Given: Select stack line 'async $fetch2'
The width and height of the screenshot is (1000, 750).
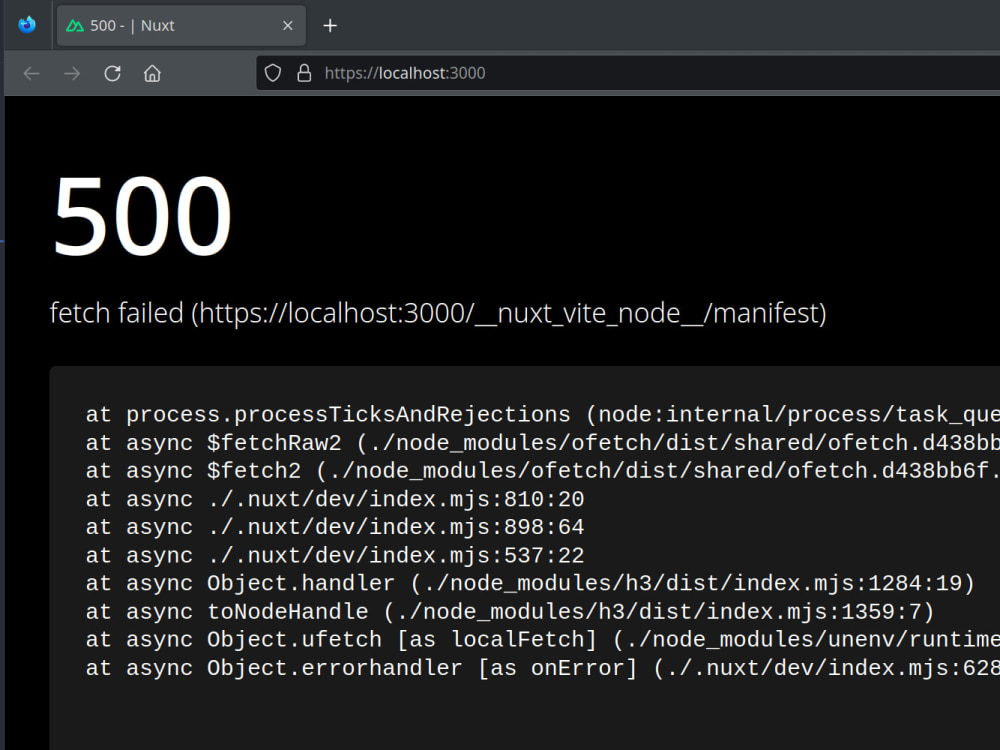Looking at the screenshot, I should pyautogui.click(x=543, y=471).
